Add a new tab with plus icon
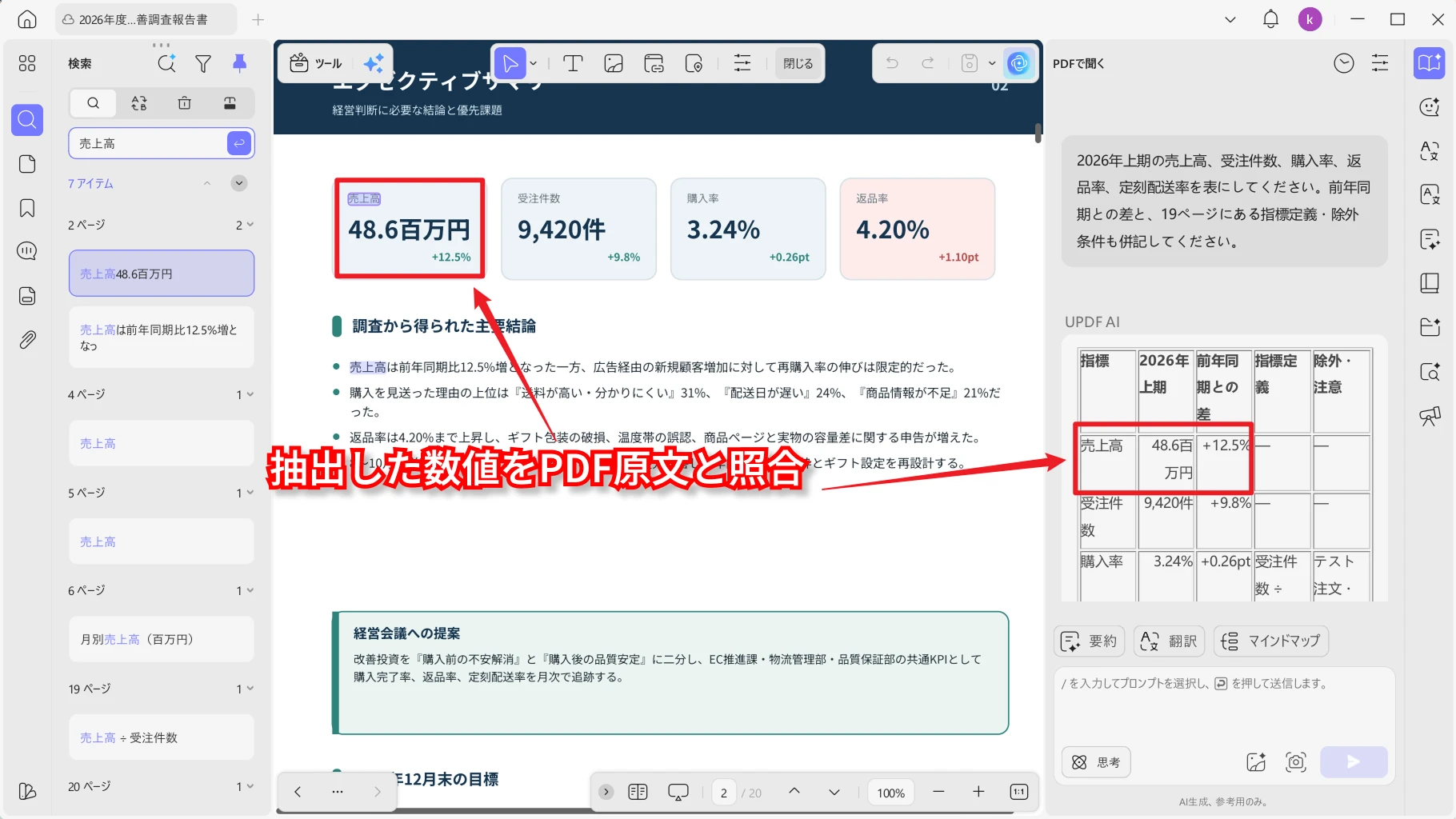 tap(258, 19)
